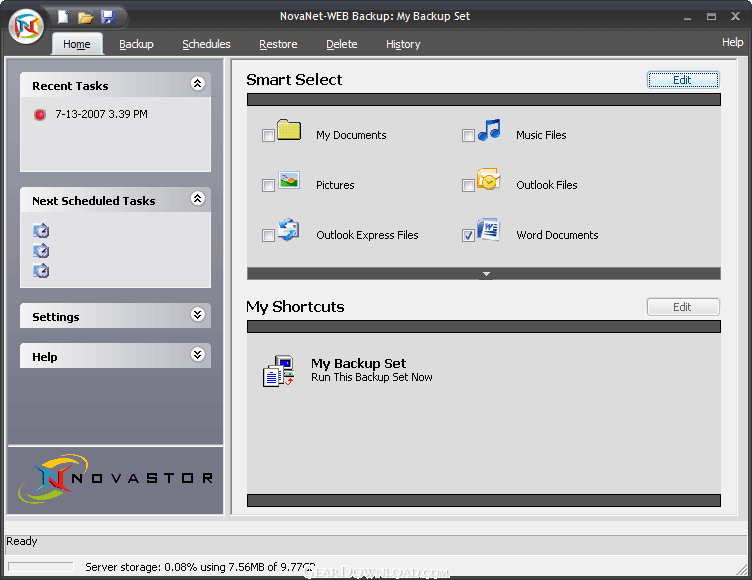Click Edit button for My Shortcuts
This screenshot has width=752, height=580.
click(683, 307)
